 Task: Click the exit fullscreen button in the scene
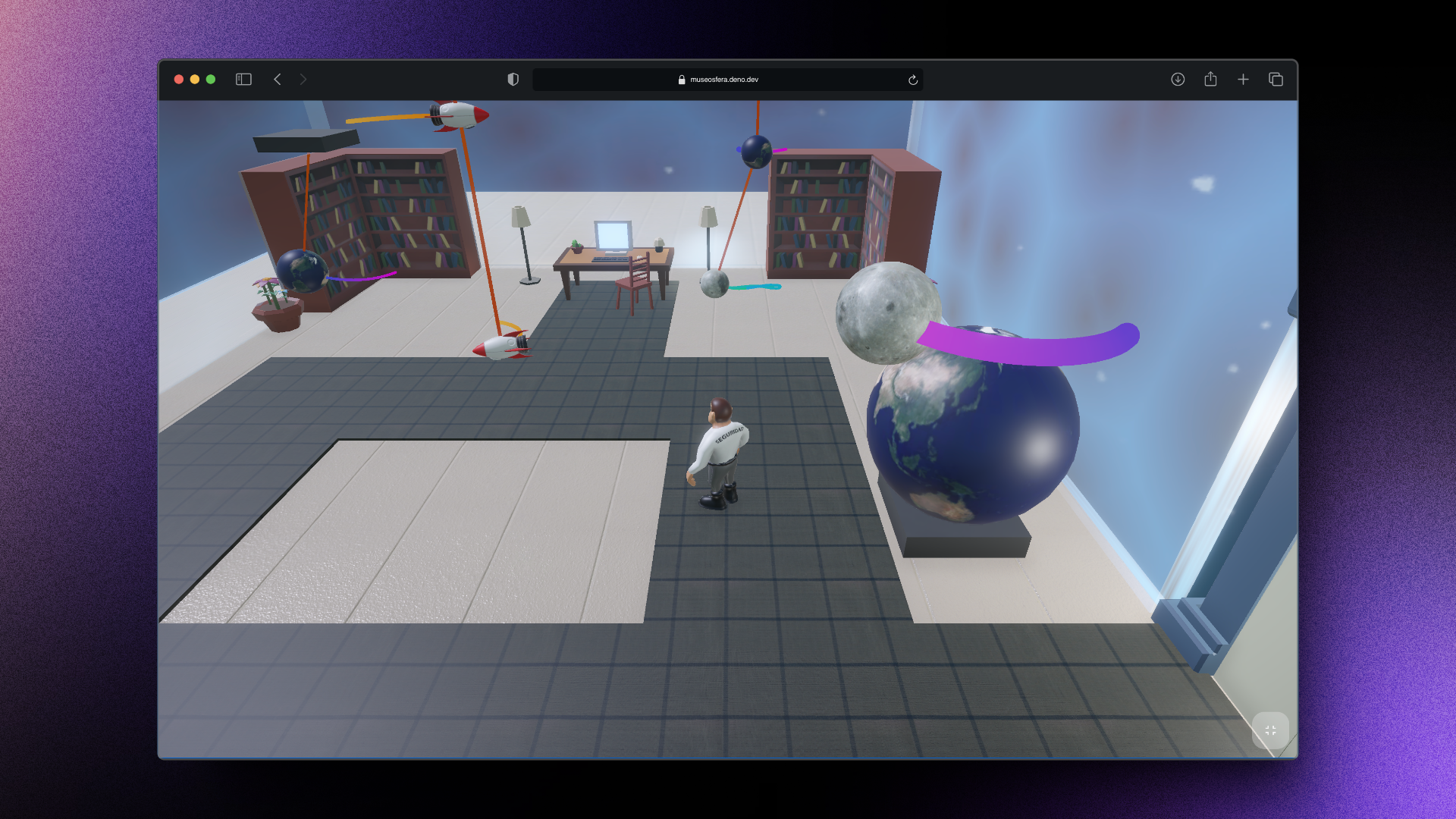click(x=1270, y=730)
